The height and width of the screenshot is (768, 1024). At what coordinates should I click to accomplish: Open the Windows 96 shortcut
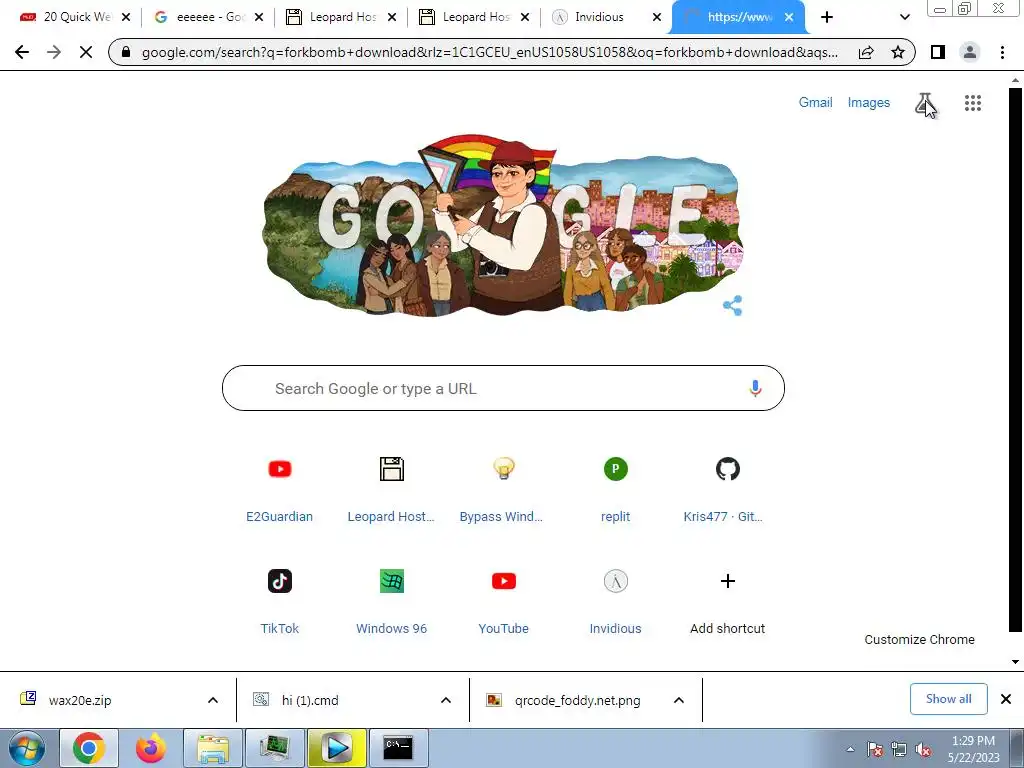391,601
